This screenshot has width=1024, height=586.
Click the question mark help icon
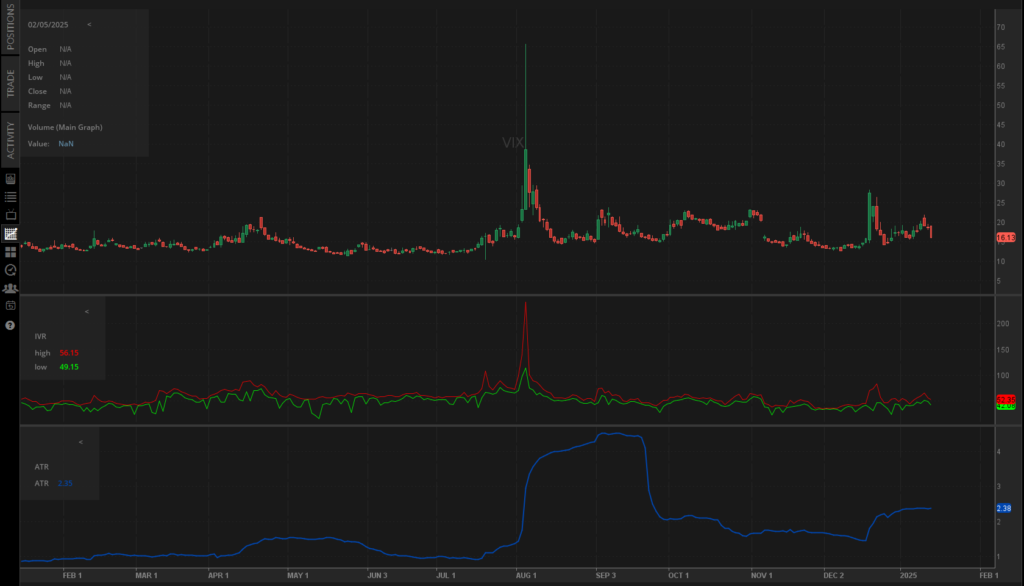pos(11,325)
